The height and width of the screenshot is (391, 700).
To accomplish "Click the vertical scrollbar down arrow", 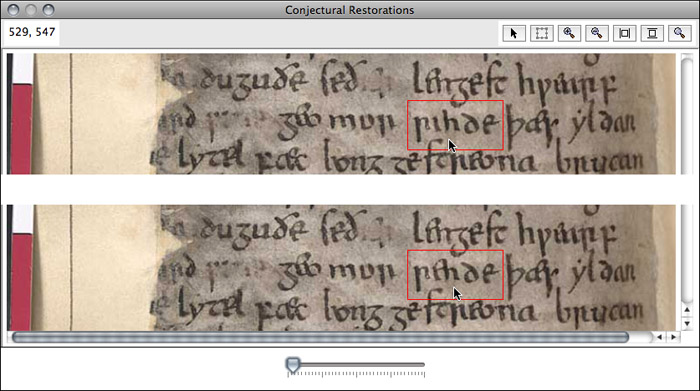I will click(x=687, y=324).
